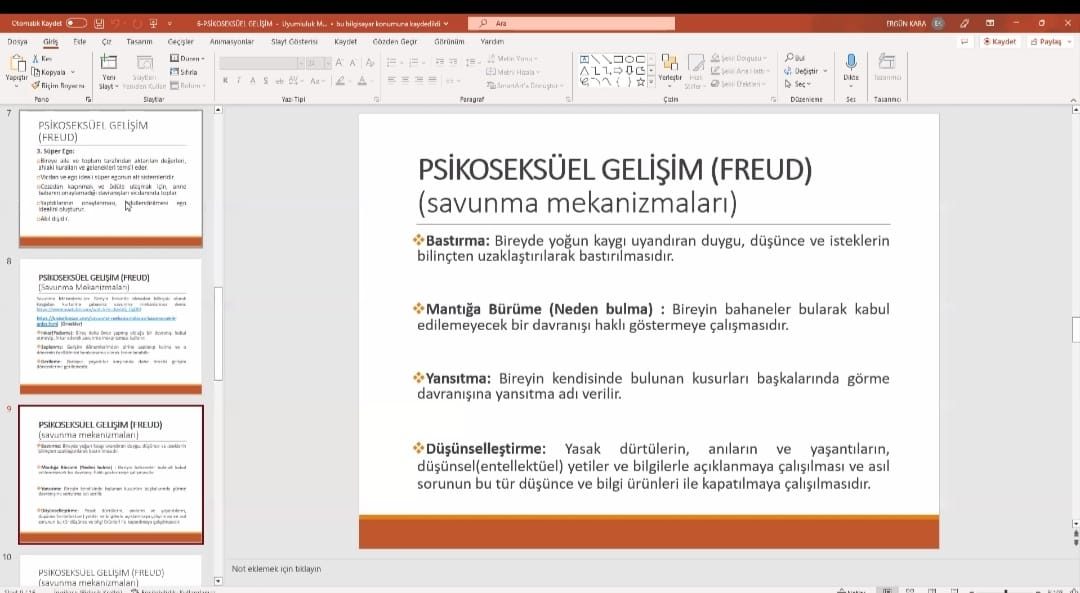
Task: Collapse the ribbon with chevron arrow
Action: click(1072, 101)
